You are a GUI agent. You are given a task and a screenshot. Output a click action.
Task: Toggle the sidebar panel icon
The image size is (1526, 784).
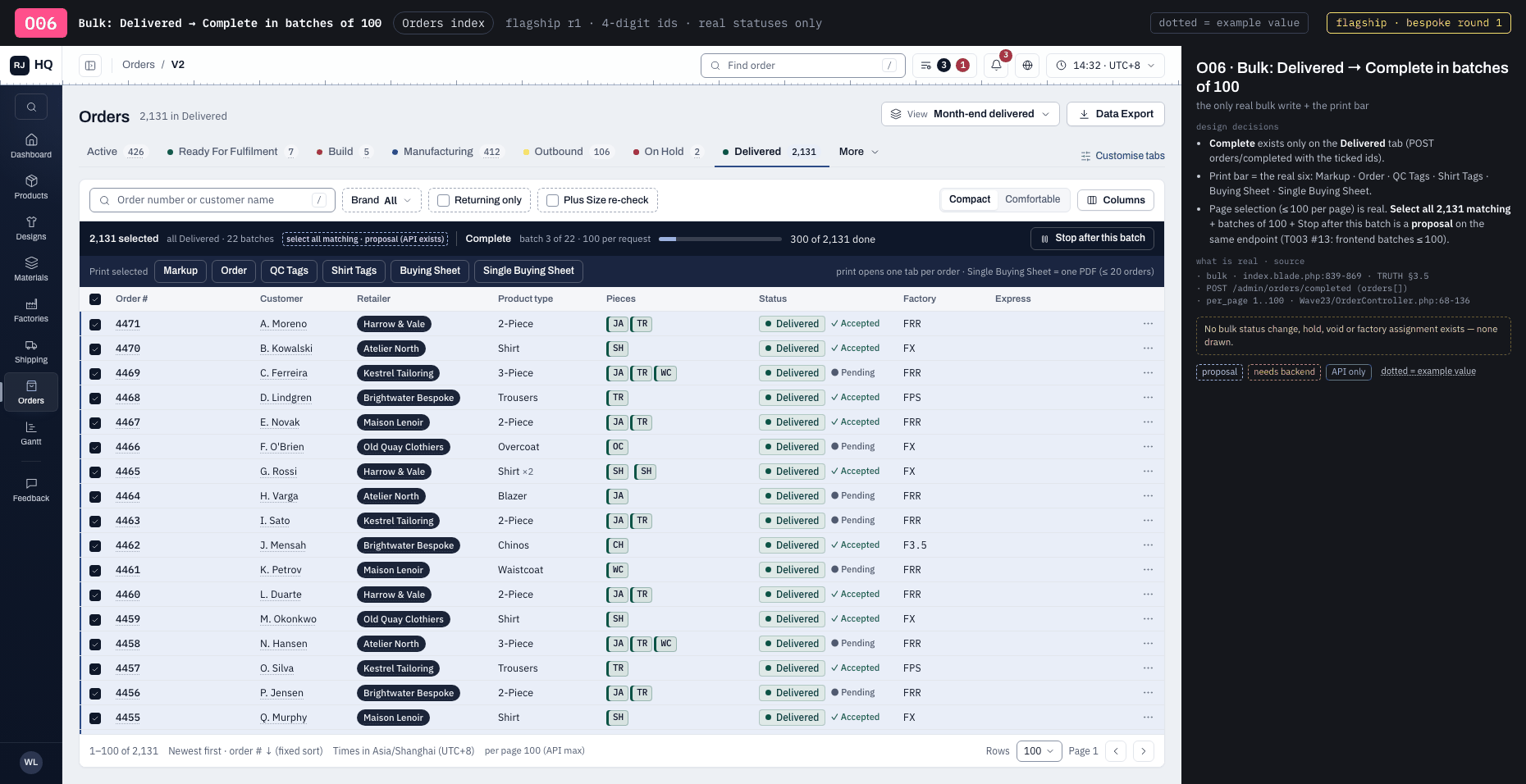tap(90, 65)
